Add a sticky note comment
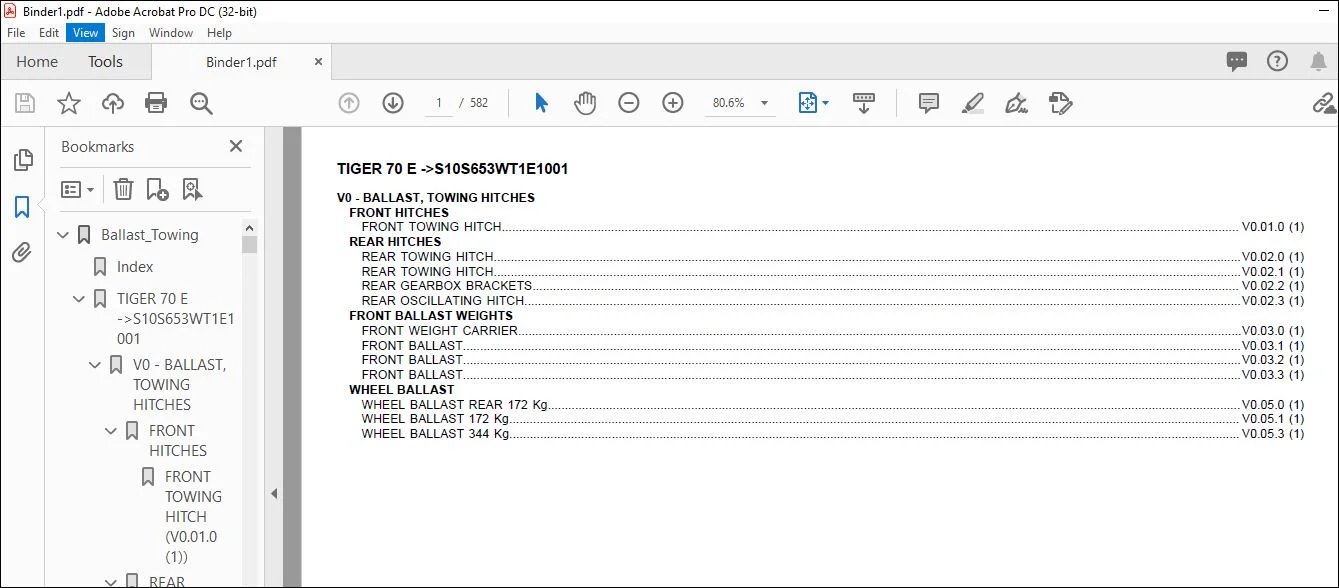 pyautogui.click(x=929, y=103)
